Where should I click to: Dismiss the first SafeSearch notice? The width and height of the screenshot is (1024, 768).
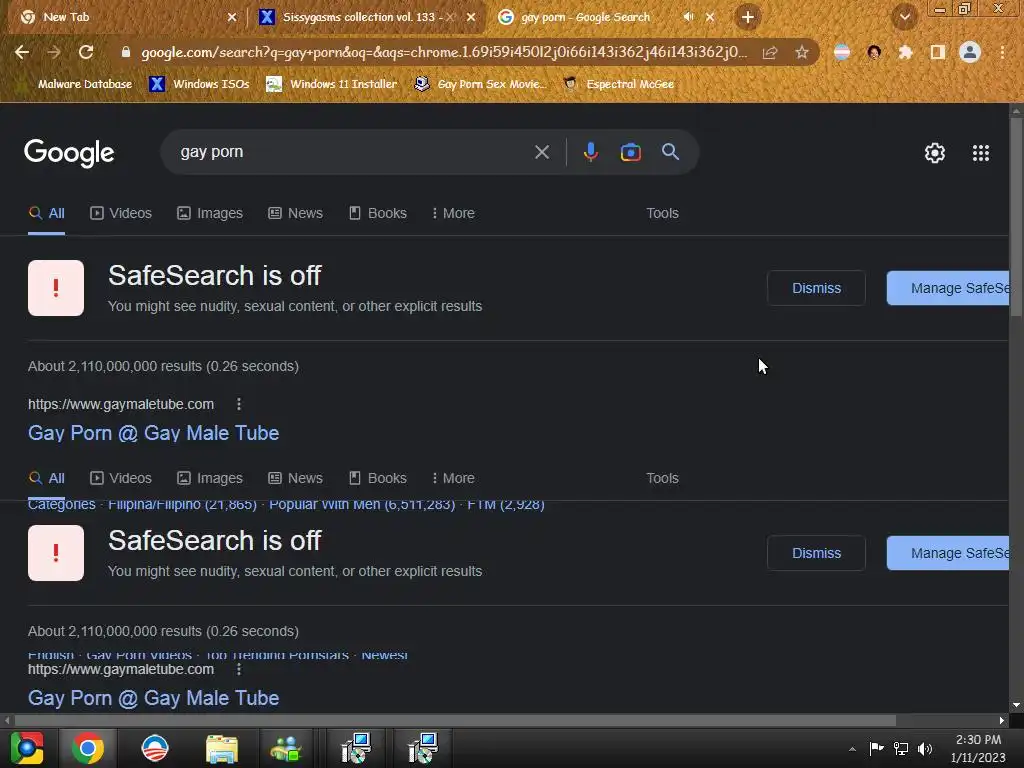point(816,288)
